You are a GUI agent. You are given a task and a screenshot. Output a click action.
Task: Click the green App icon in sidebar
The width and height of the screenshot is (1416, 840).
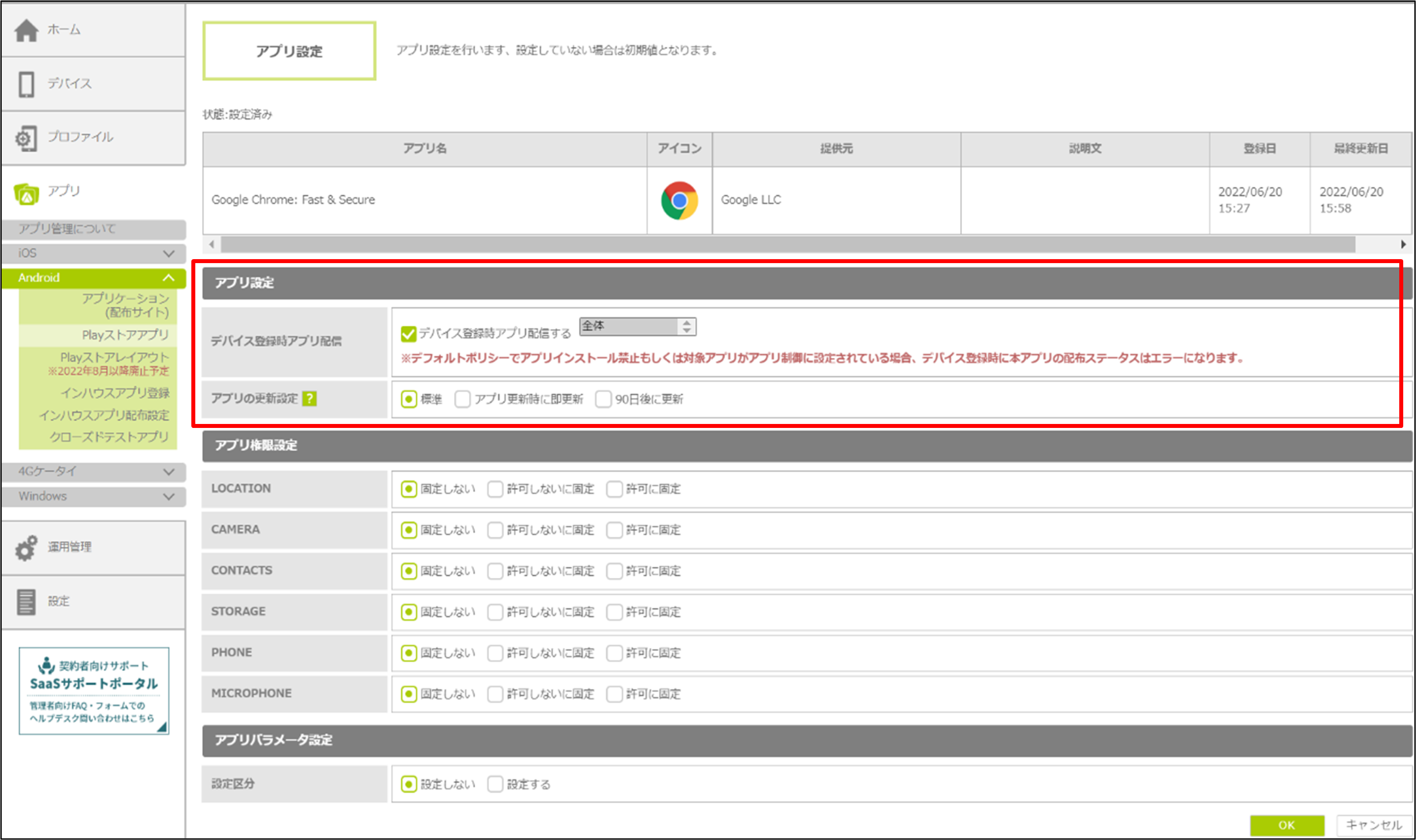click(26, 193)
